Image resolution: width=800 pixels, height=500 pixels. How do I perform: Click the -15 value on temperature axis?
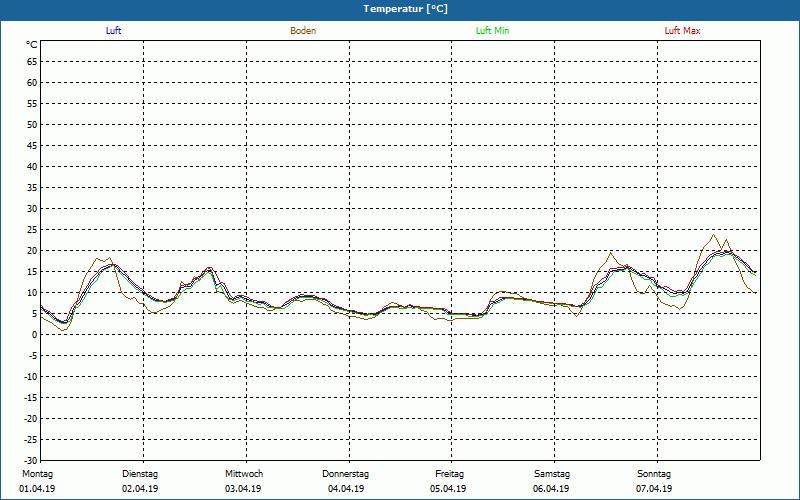tap(31, 397)
